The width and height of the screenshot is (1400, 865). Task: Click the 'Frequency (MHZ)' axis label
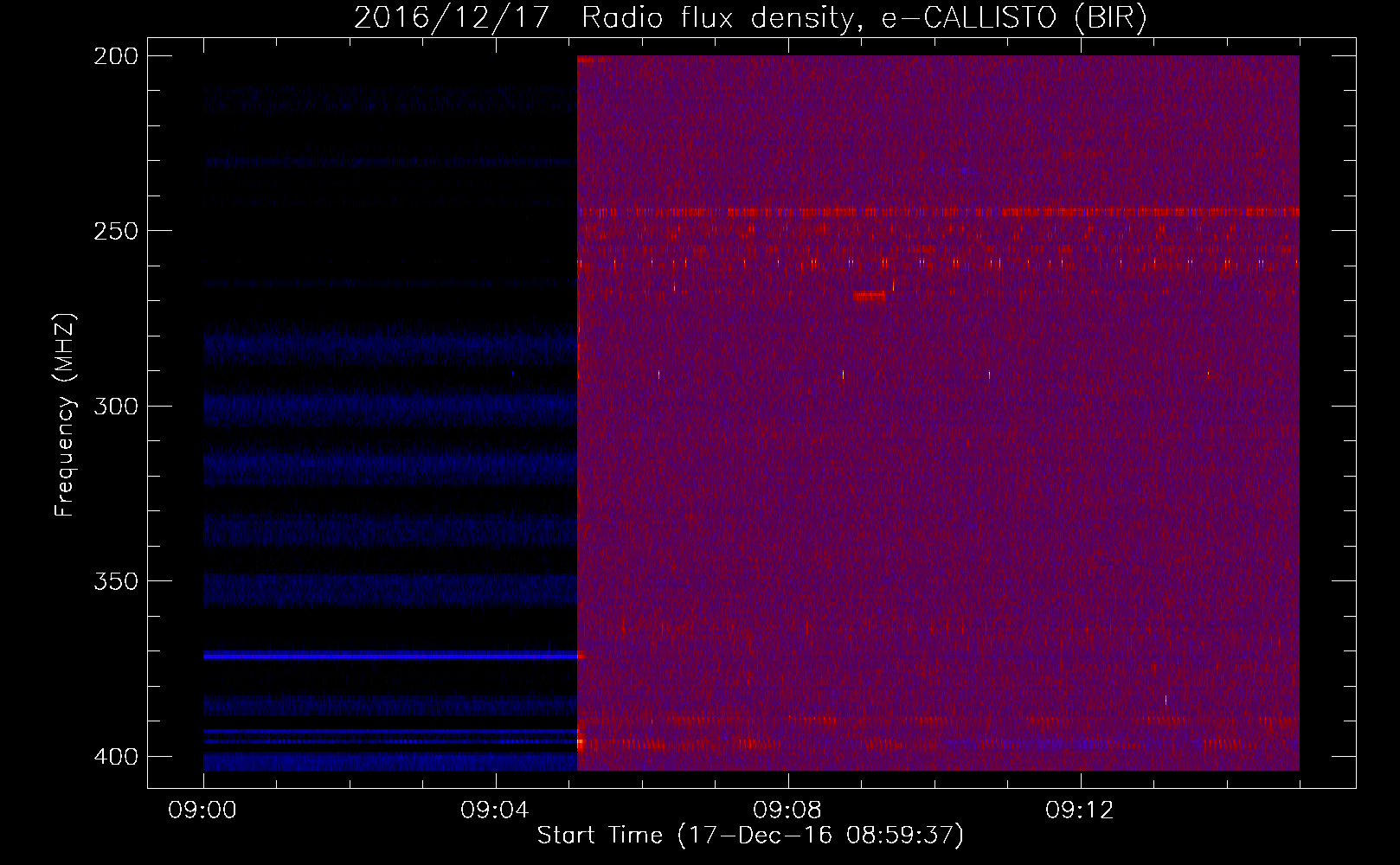click(65, 414)
